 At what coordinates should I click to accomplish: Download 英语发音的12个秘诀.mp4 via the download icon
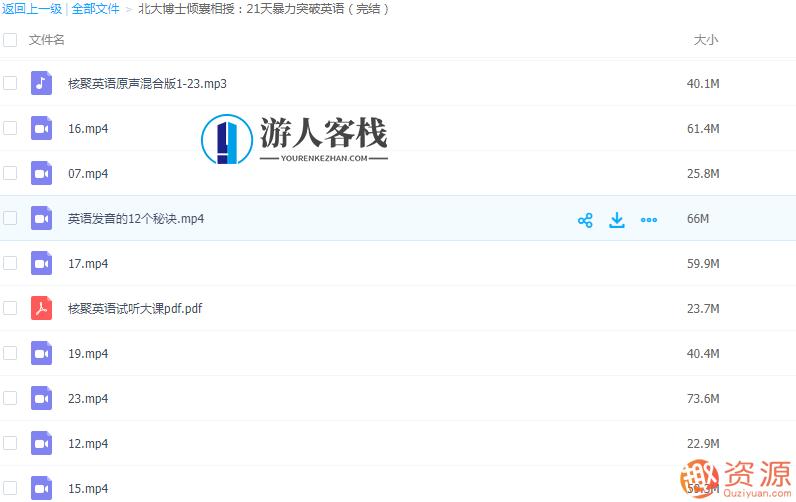(617, 220)
